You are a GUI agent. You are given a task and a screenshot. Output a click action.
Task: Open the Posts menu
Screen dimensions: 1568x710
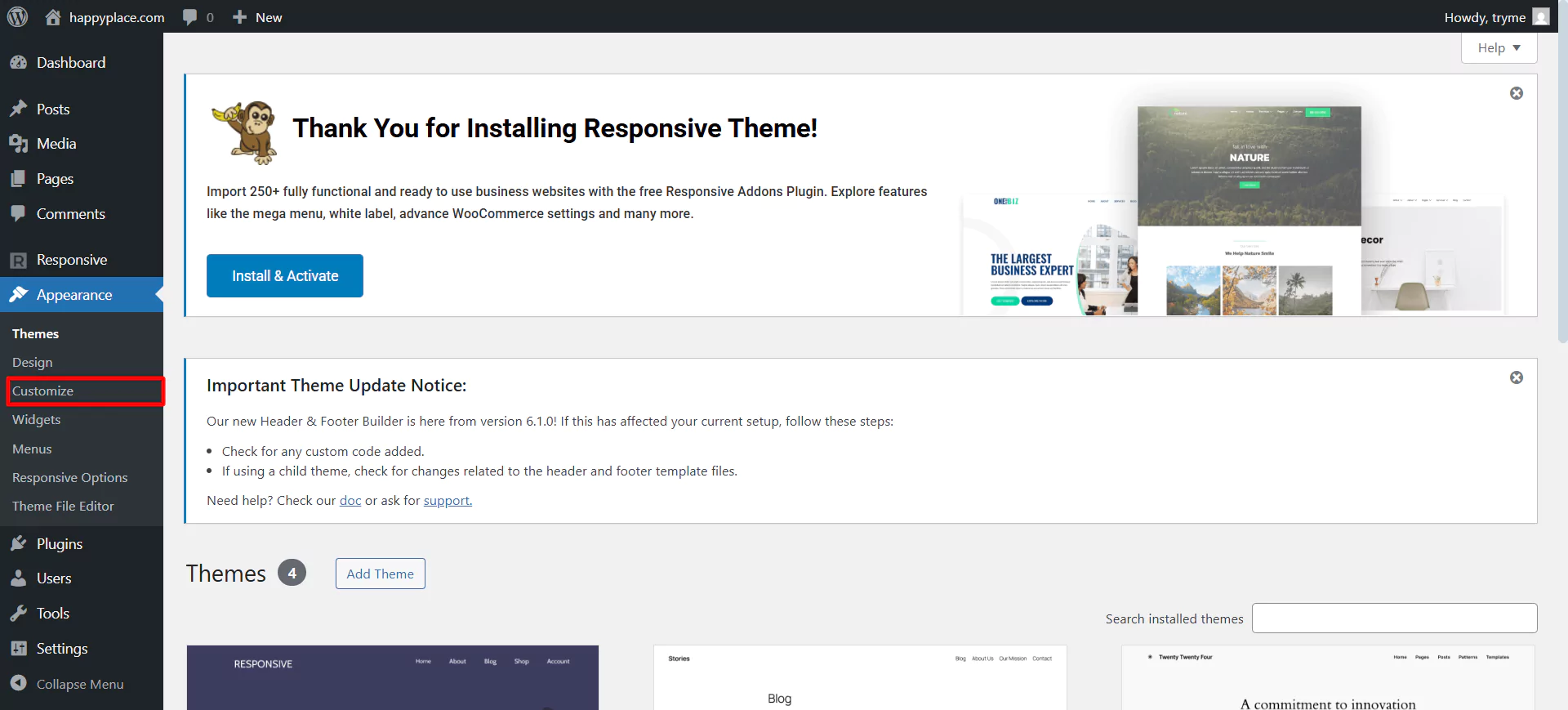(x=82, y=109)
